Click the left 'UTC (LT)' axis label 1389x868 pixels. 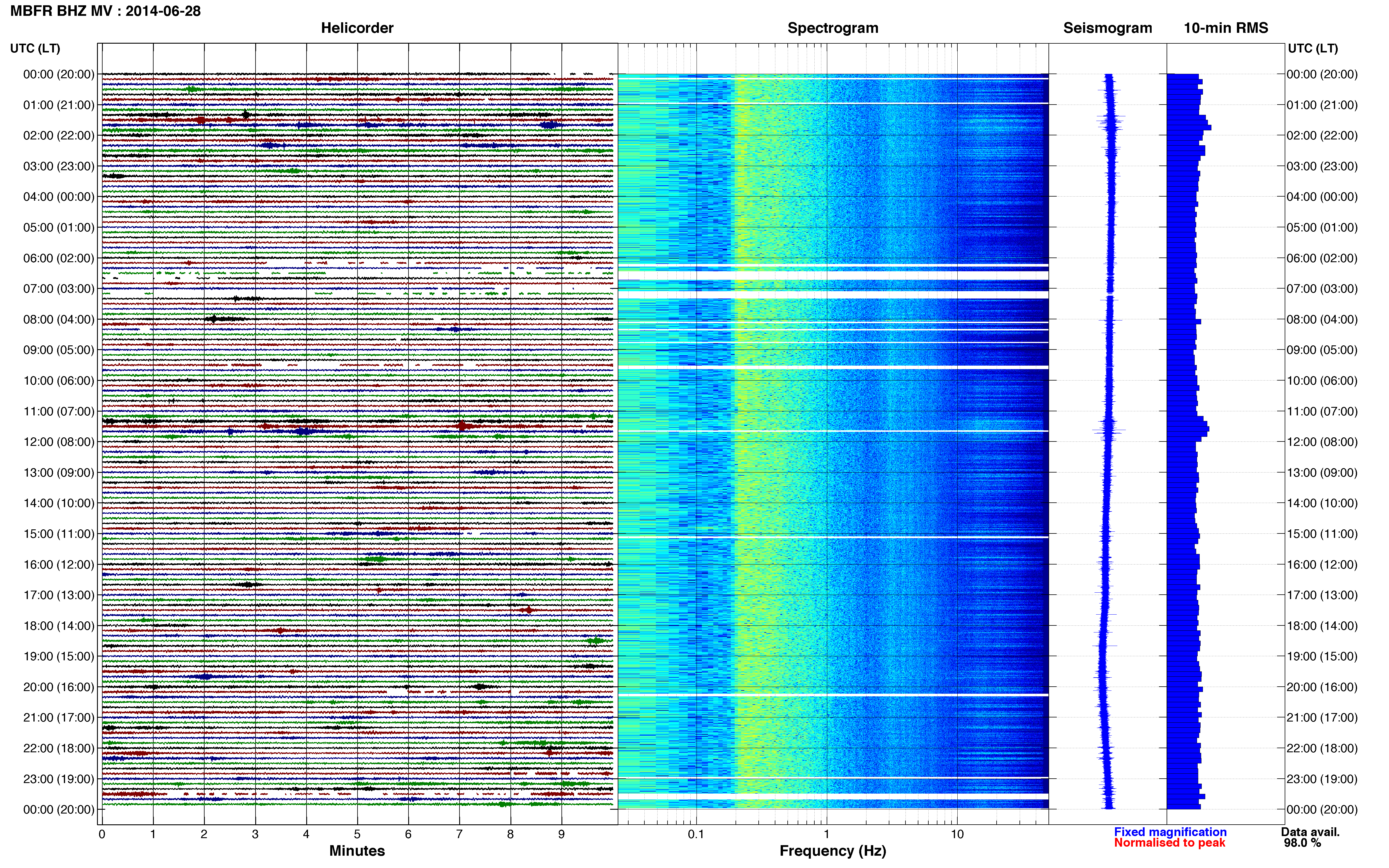[x=35, y=48]
